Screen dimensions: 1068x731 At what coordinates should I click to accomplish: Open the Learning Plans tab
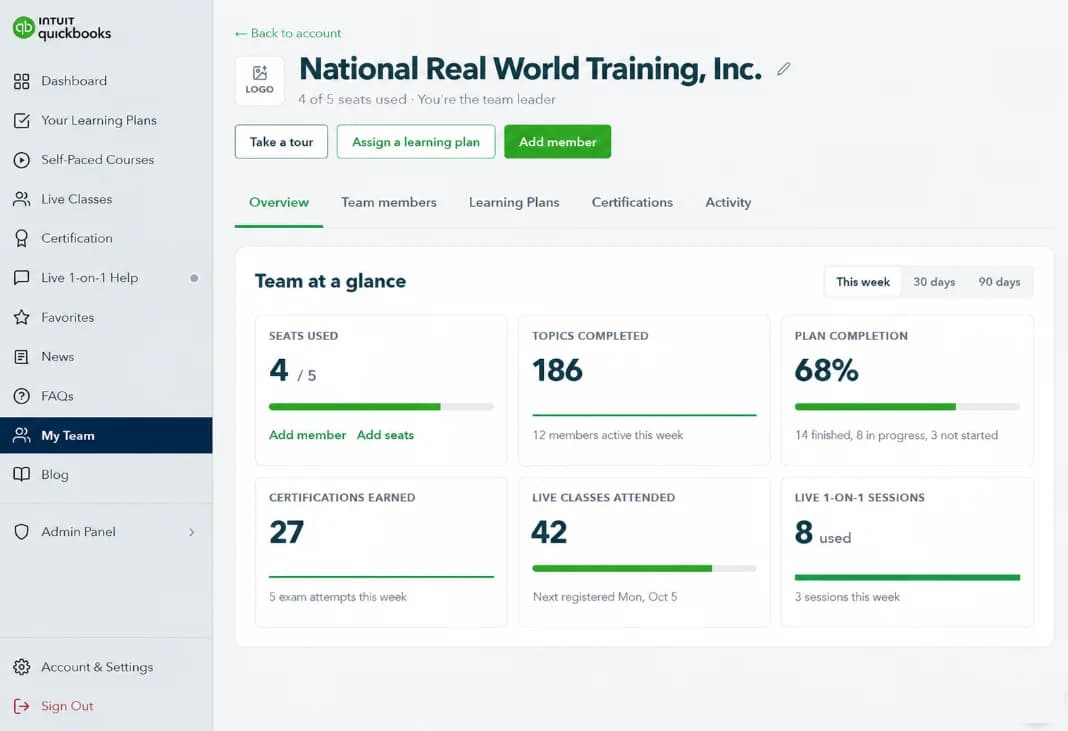click(x=514, y=202)
